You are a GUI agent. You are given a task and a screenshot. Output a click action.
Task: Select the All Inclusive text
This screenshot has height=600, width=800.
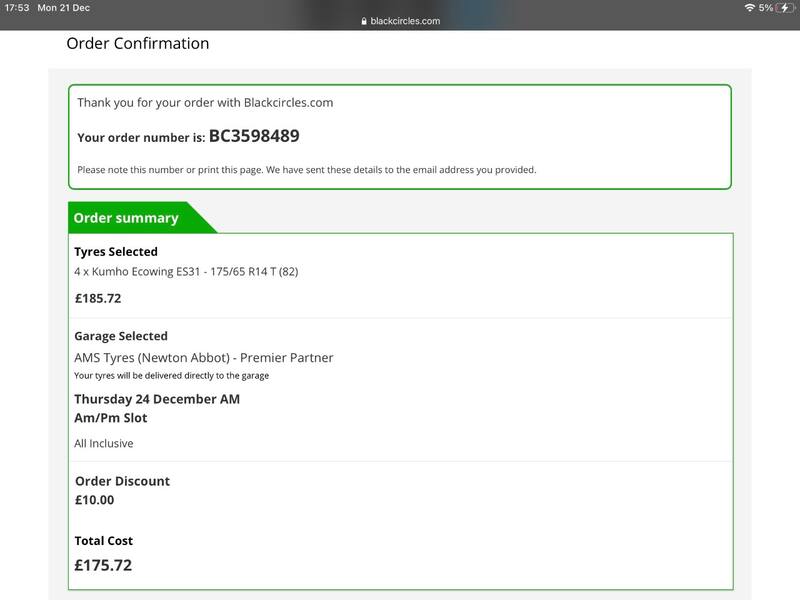(x=104, y=443)
